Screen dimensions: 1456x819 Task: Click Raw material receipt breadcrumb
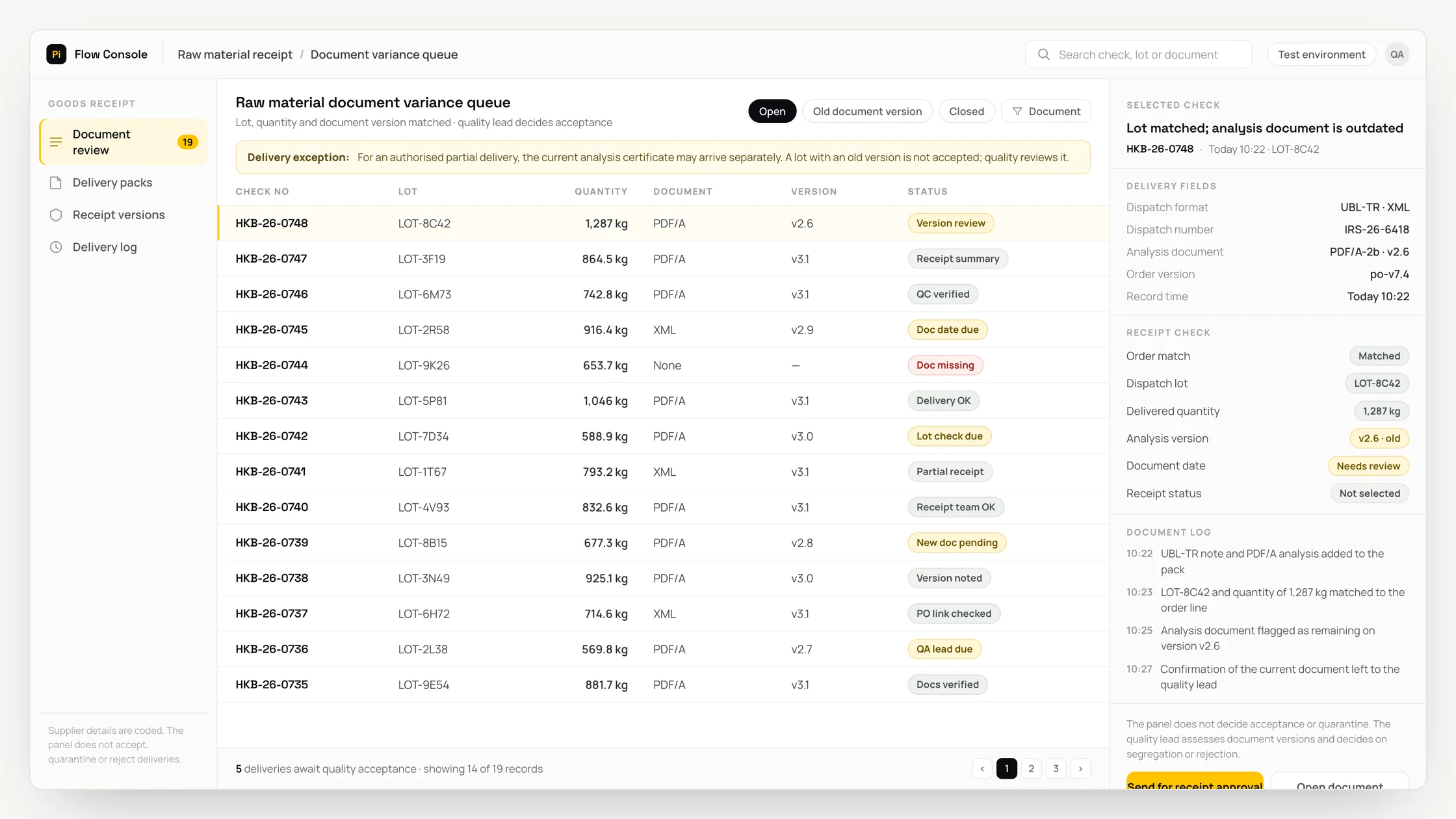pos(235,55)
